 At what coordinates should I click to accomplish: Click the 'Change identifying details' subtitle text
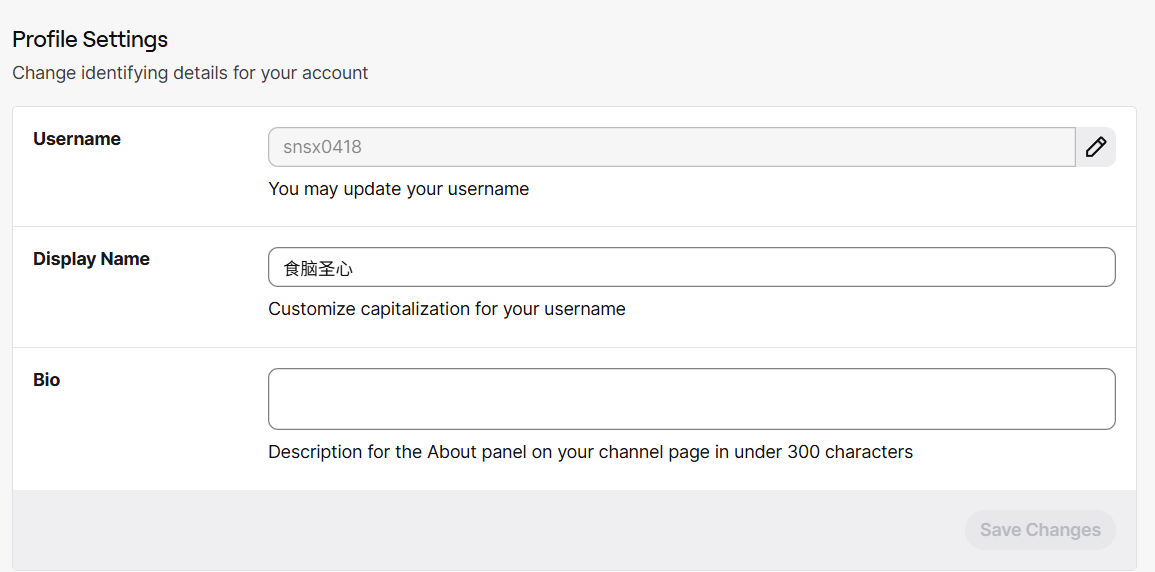(x=190, y=73)
